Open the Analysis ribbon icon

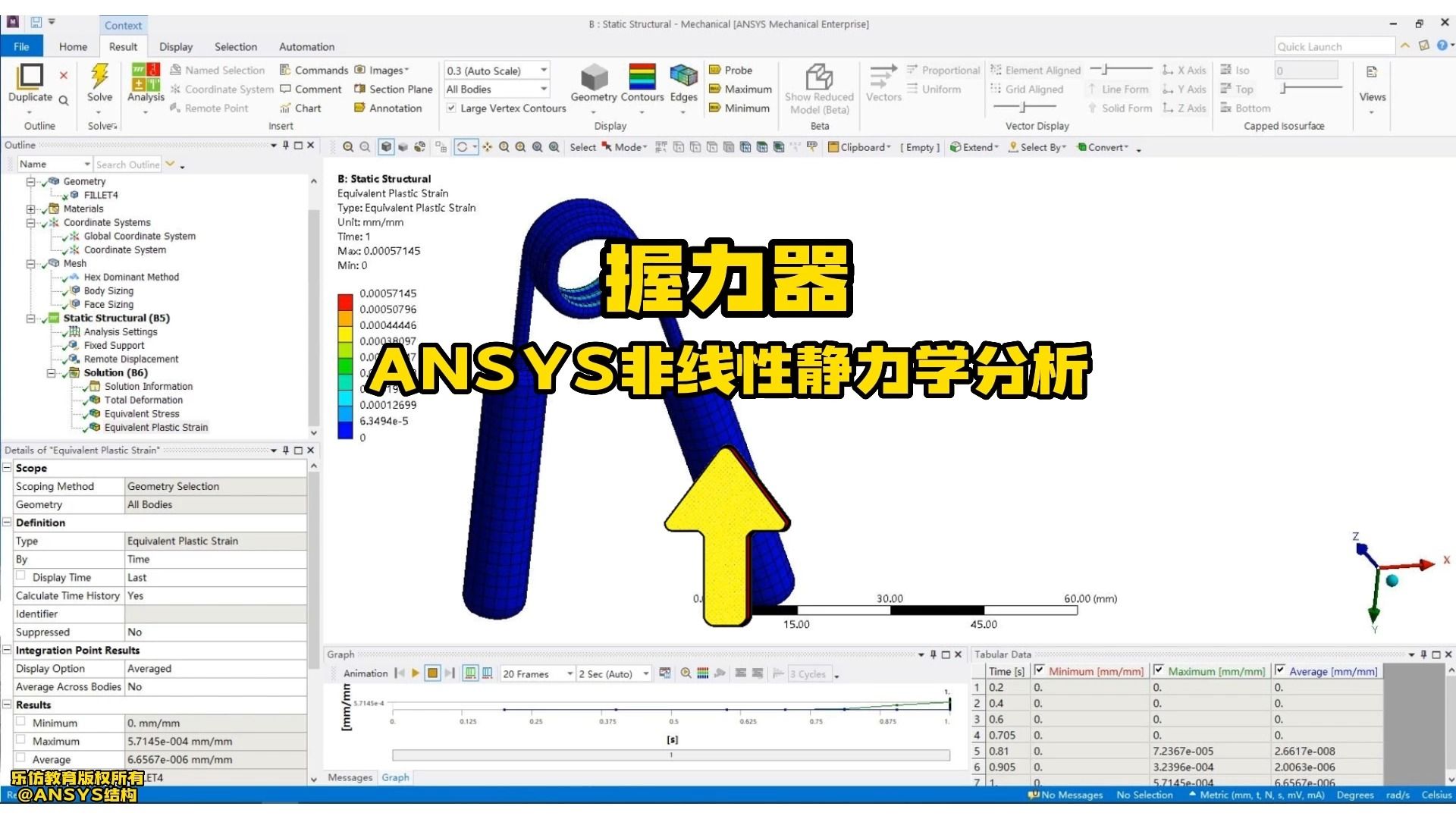coord(146,77)
